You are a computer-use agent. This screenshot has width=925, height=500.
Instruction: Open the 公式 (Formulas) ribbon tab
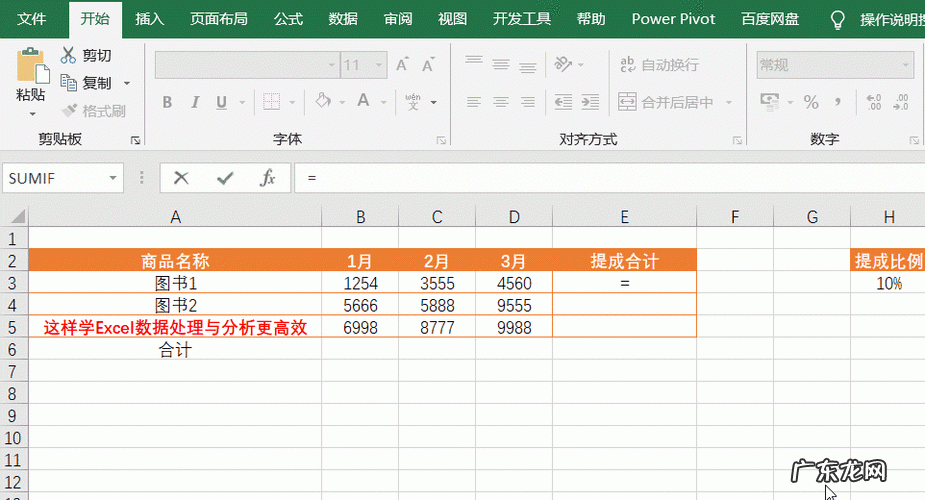(x=288, y=19)
